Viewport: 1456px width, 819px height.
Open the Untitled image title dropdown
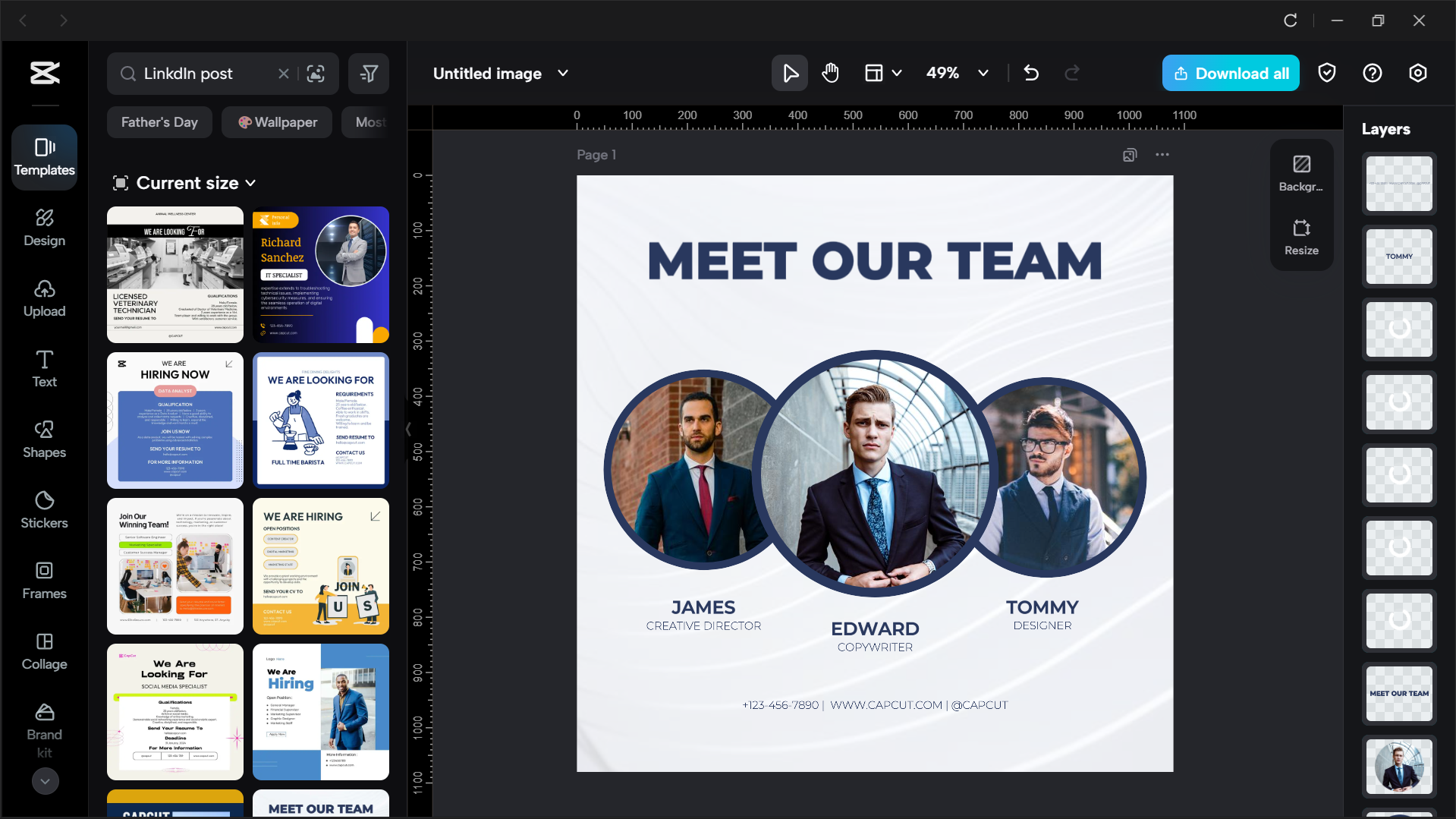tap(563, 73)
